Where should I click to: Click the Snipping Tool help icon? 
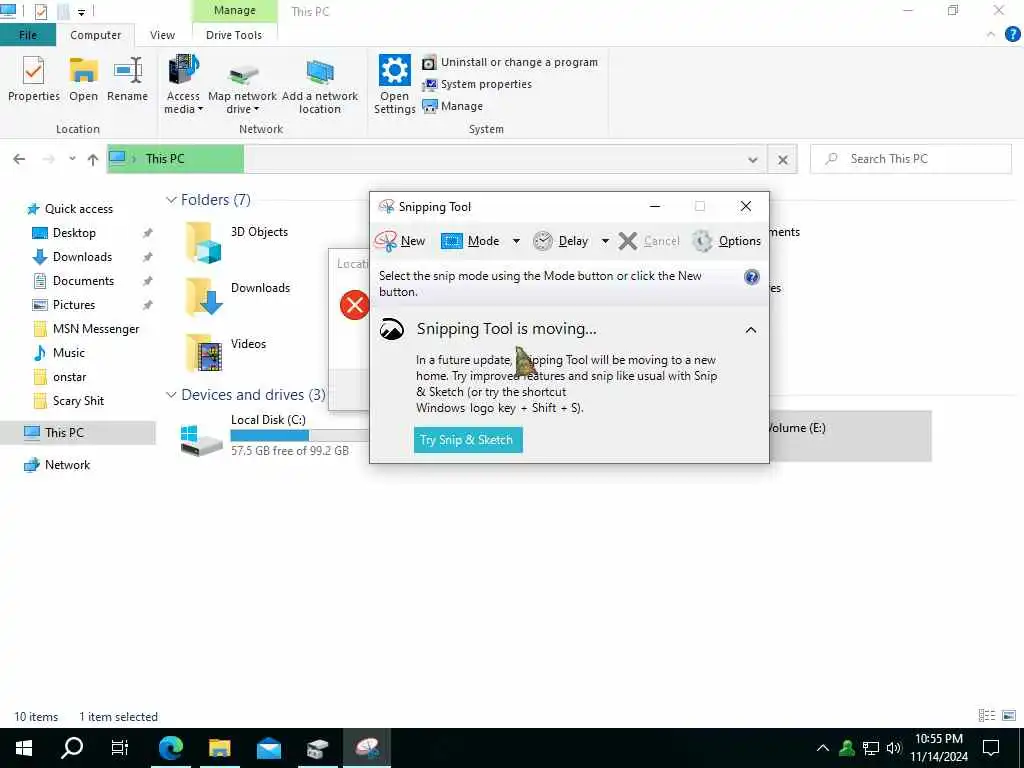click(x=752, y=277)
